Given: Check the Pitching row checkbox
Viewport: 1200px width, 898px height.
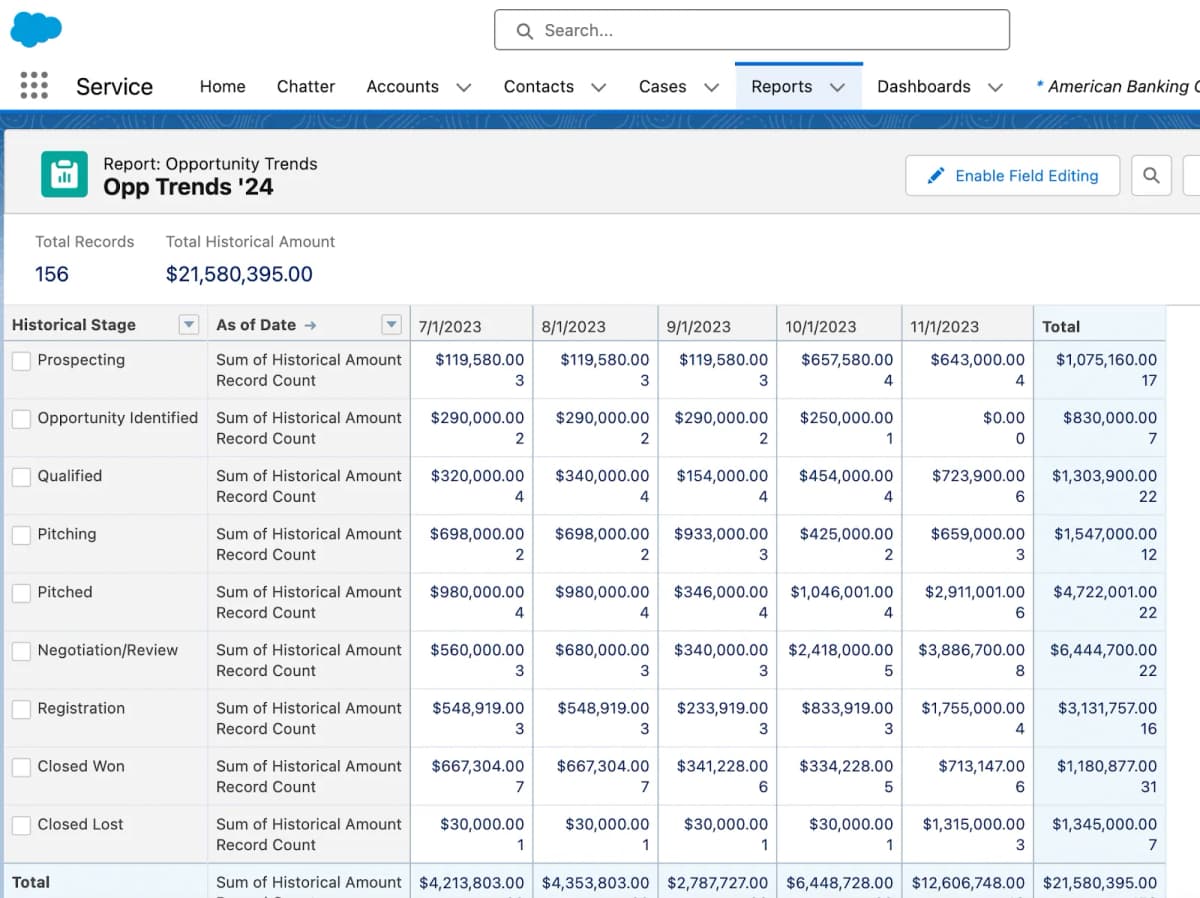Looking at the screenshot, I should coord(21,535).
